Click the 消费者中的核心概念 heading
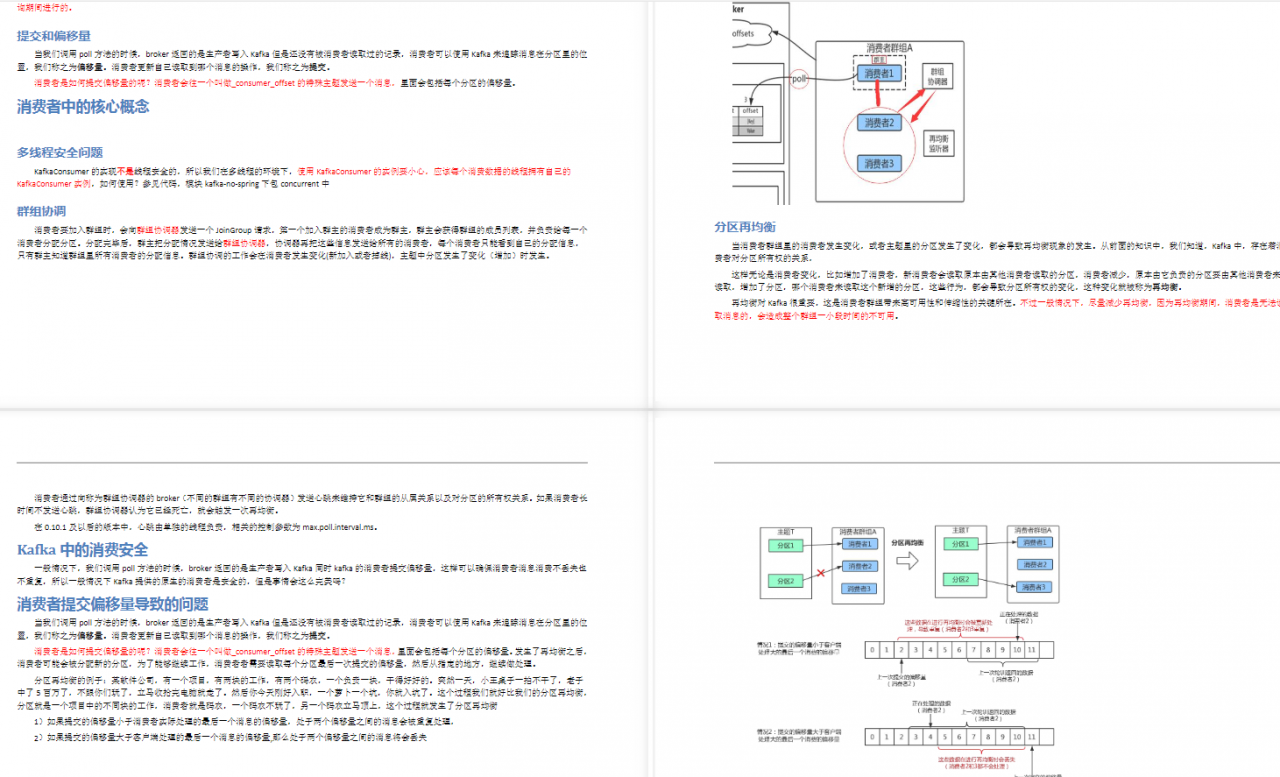The height and width of the screenshot is (777, 1280). pos(83,107)
